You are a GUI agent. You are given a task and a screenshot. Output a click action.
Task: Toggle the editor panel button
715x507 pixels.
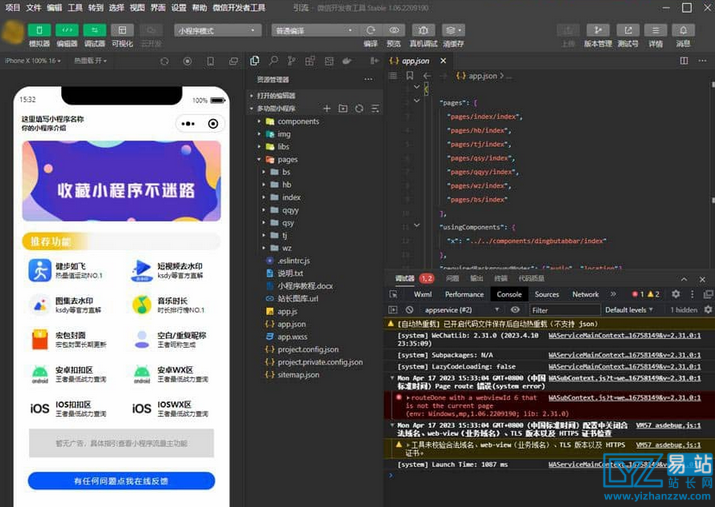[67, 30]
